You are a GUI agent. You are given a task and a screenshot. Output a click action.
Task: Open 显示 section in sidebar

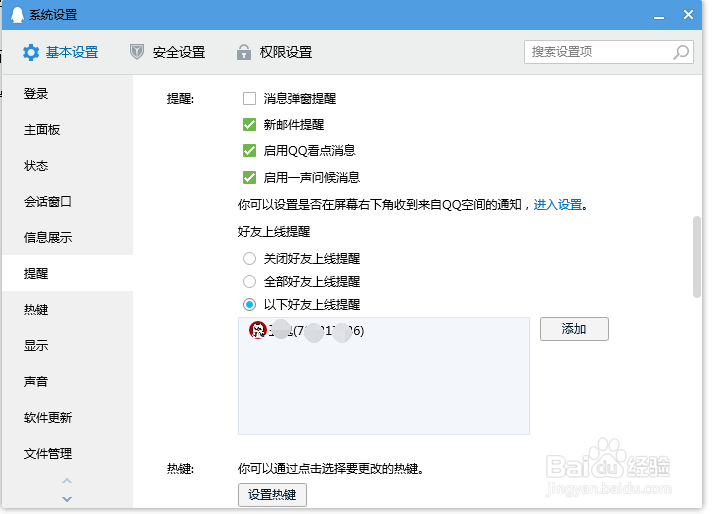pos(68,346)
